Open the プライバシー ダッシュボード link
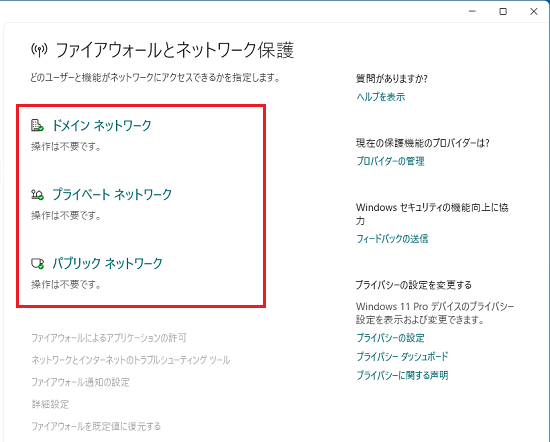 tap(402, 356)
